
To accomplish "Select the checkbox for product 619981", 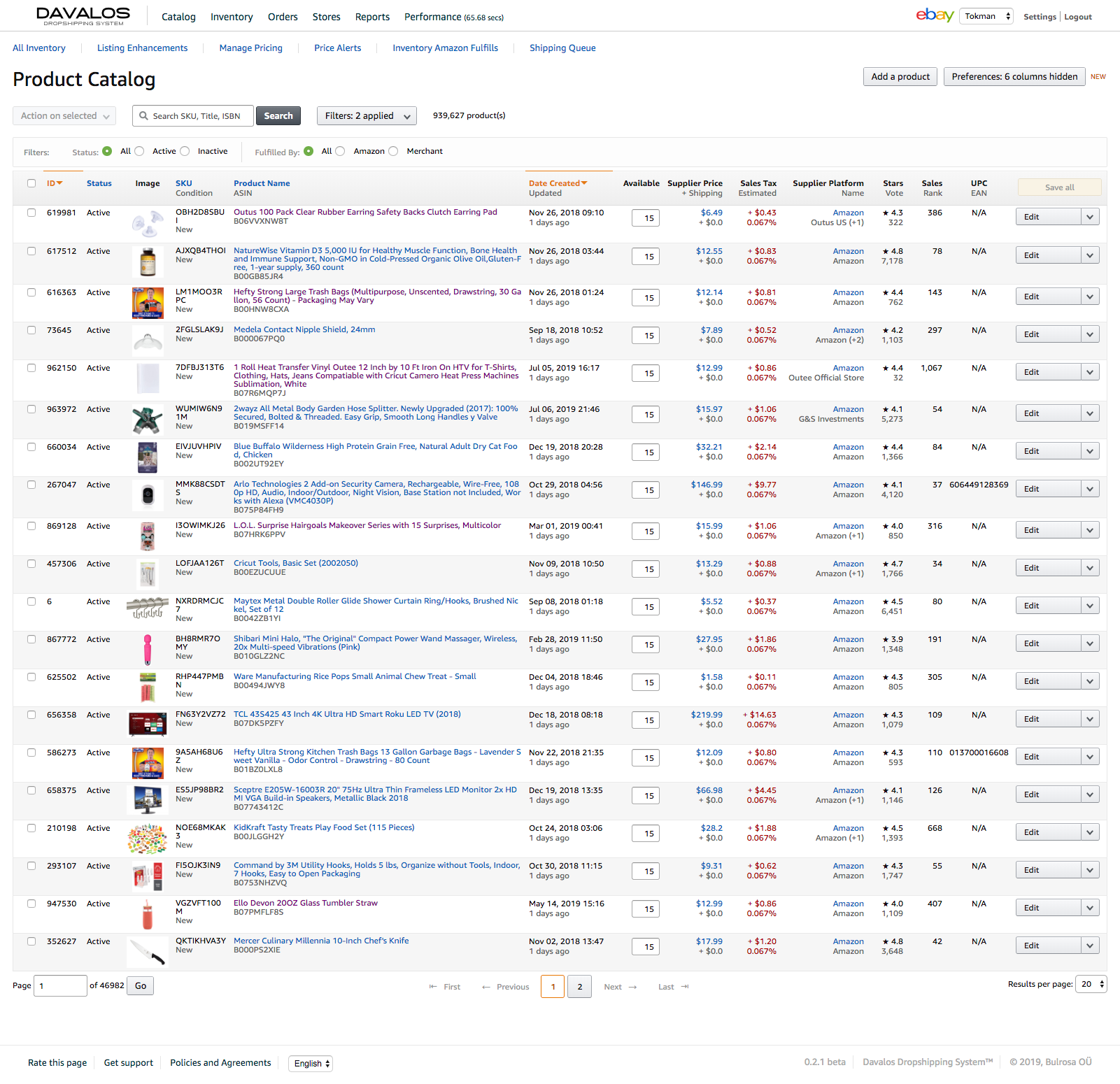I will pyautogui.click(x=31, y=213).
